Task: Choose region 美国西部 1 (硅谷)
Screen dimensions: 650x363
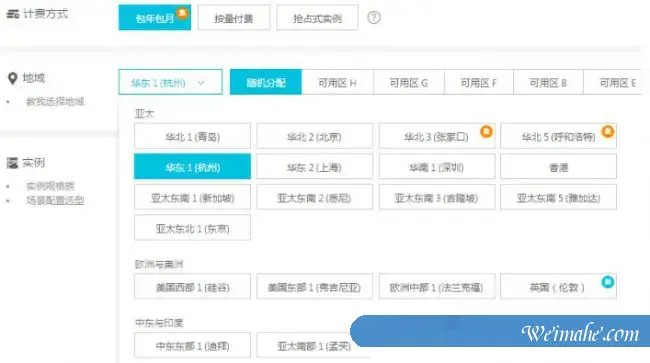Action: [x=192, y=286]
